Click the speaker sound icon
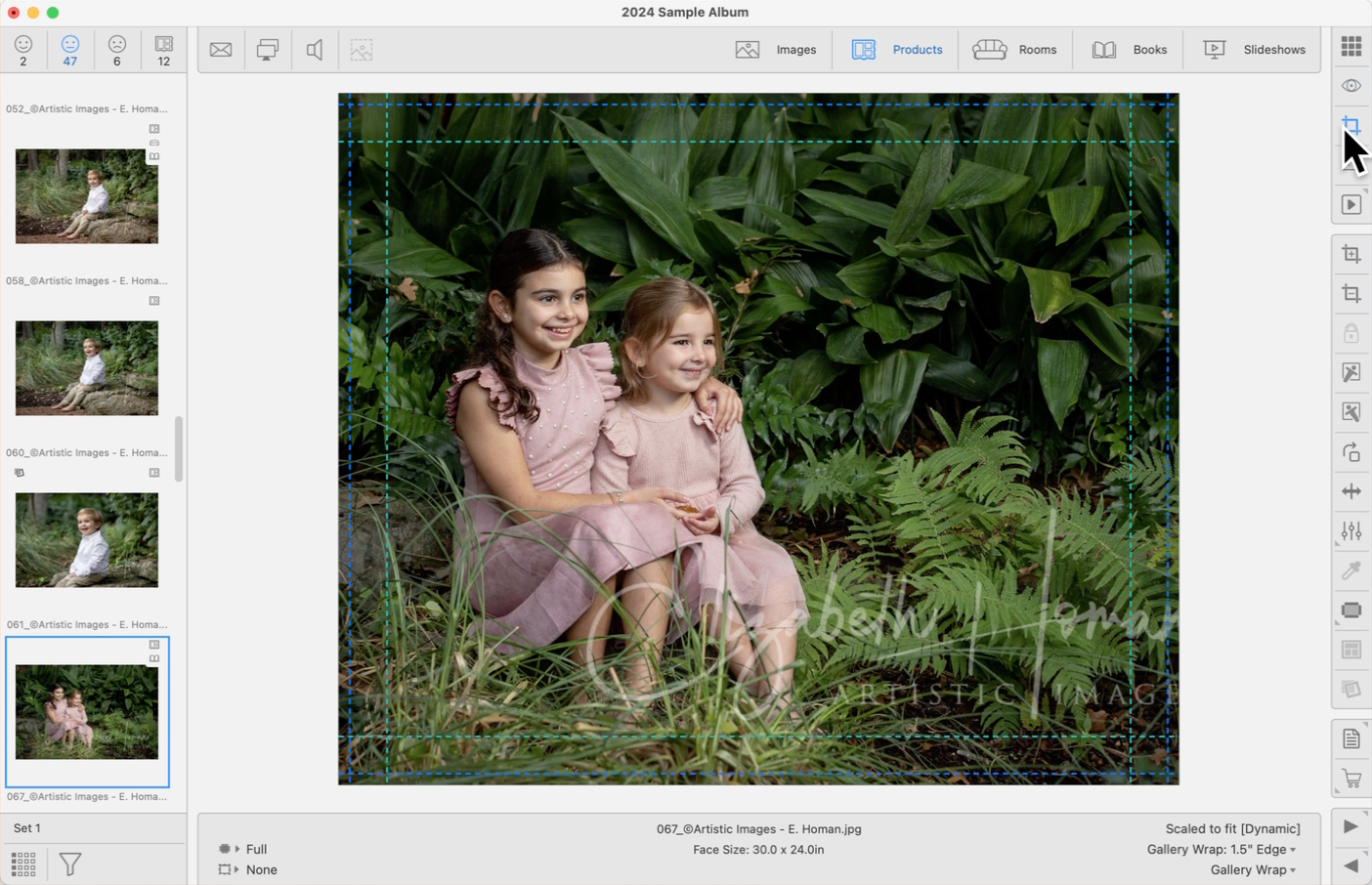The height and width of the screenshot is (885, 1372). click(x=315, y=50)
